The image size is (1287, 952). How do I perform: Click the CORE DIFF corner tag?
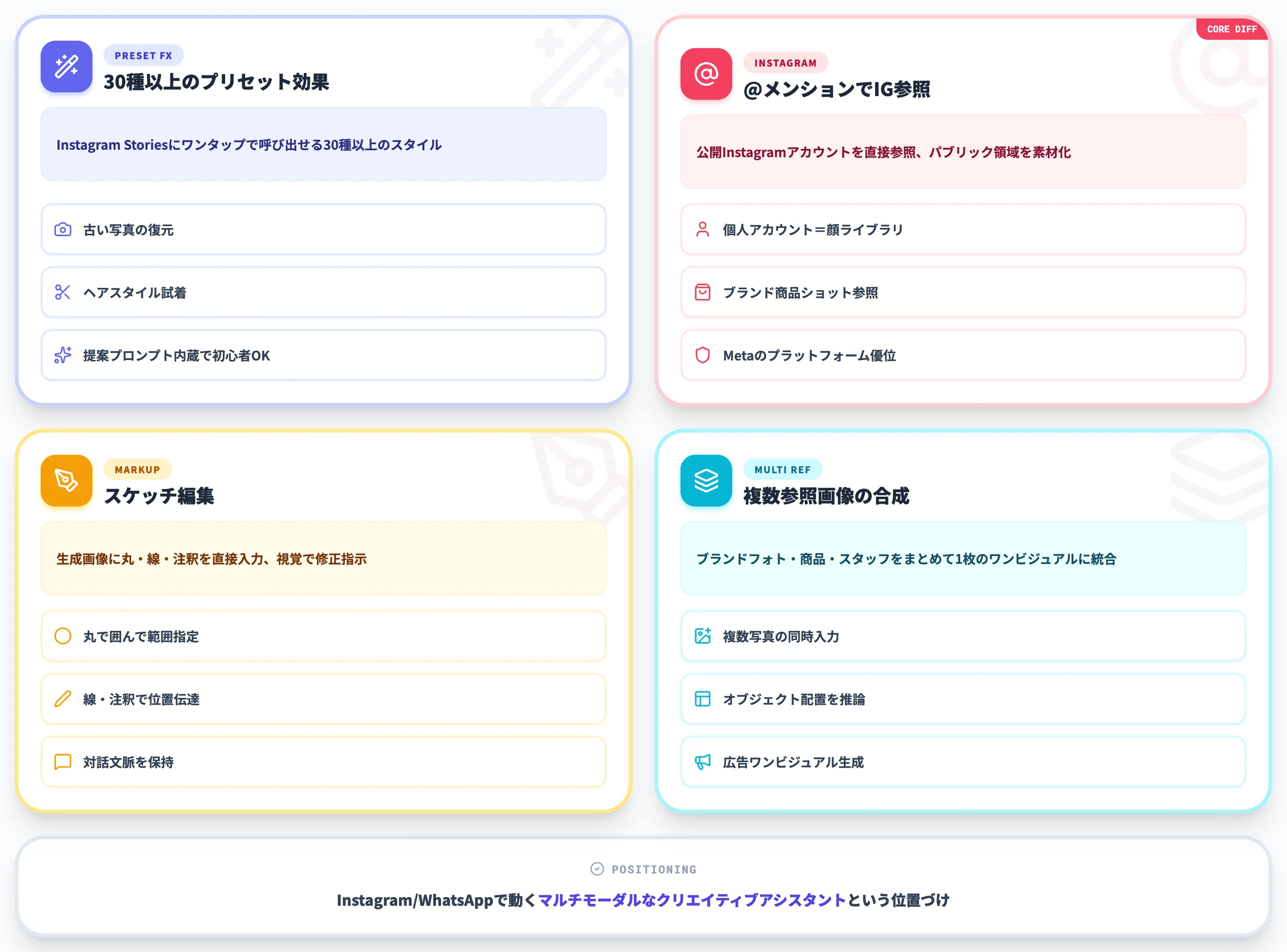[x=1232, y=29]
